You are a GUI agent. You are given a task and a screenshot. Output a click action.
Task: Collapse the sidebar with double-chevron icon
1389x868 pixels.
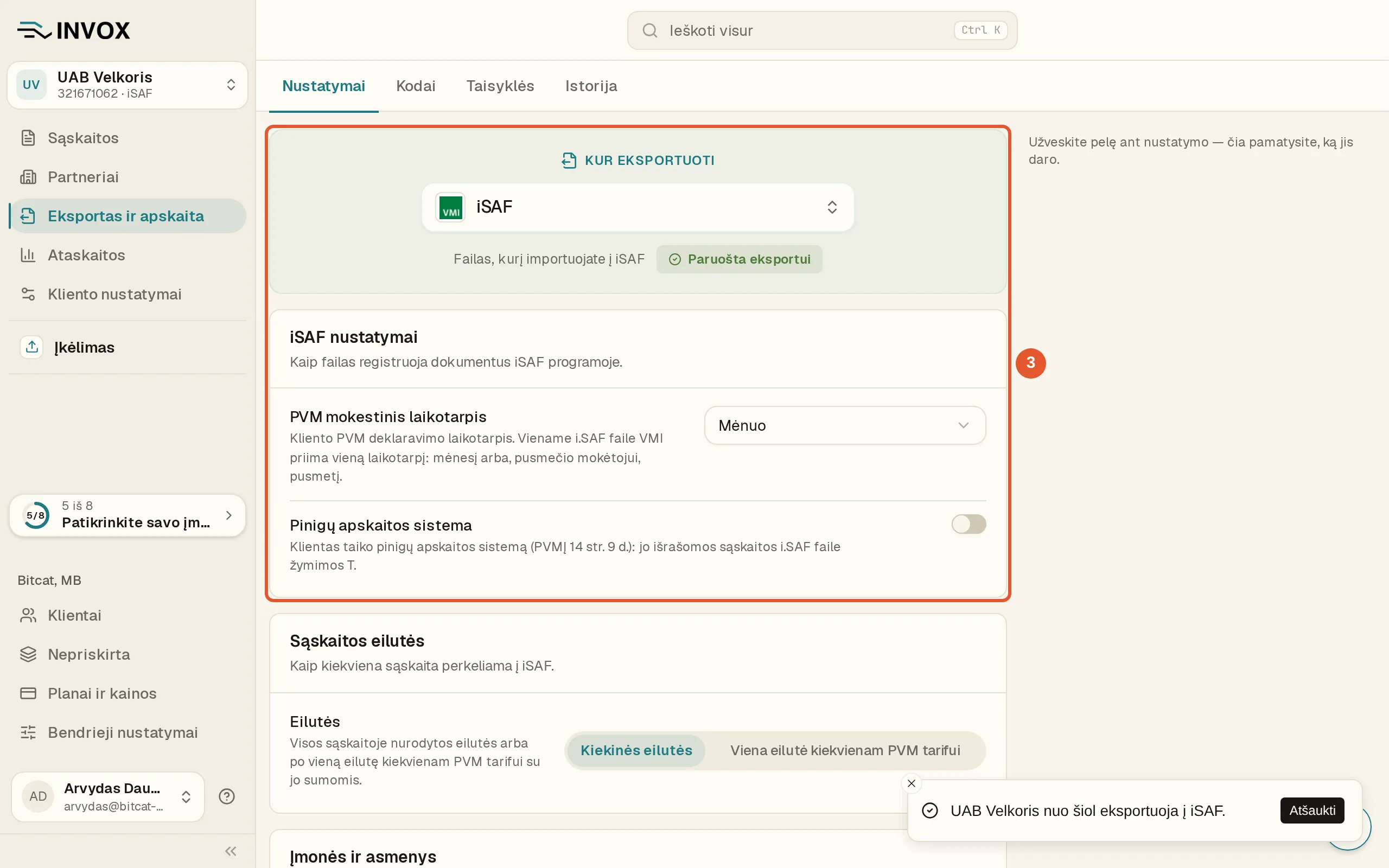click(231, 851)
